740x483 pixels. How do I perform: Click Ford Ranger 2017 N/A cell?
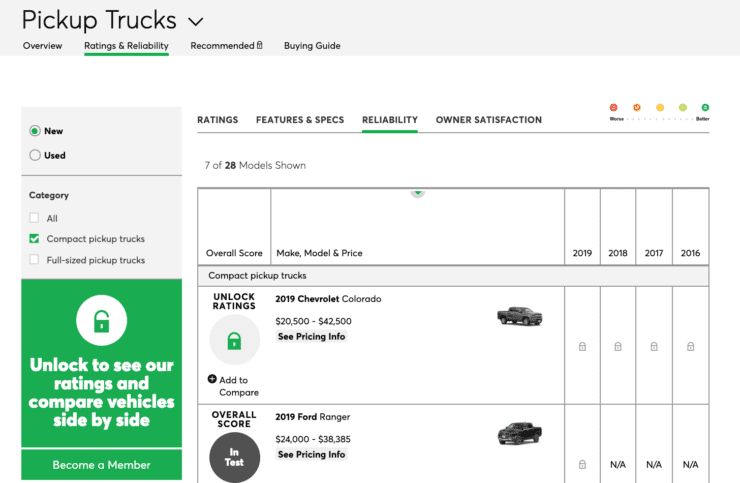654,465
